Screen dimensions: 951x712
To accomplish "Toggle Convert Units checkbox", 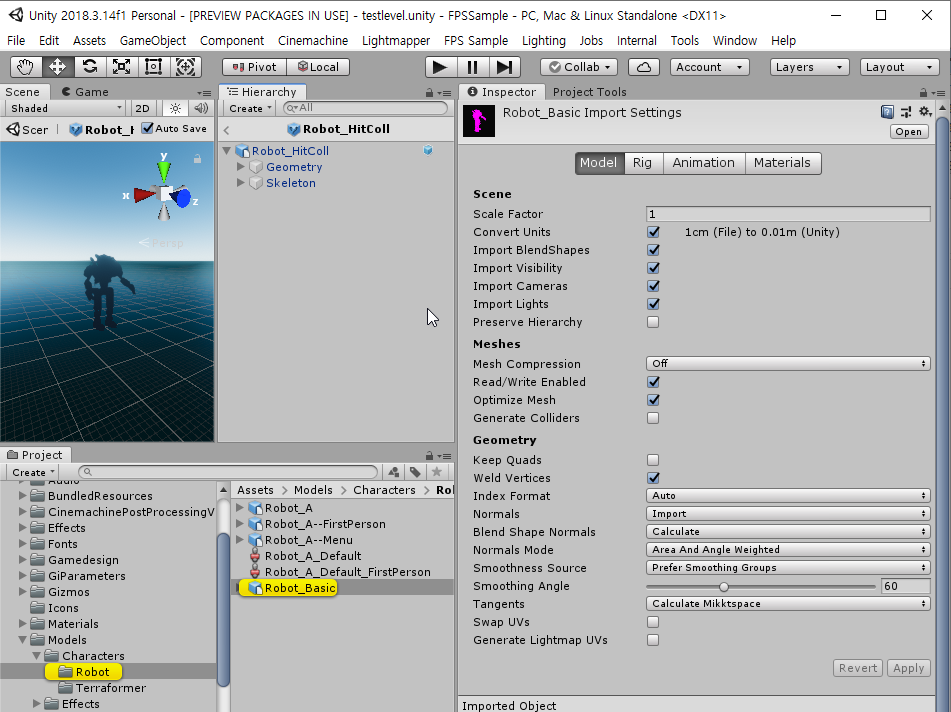I will click(x=653, y=232).
